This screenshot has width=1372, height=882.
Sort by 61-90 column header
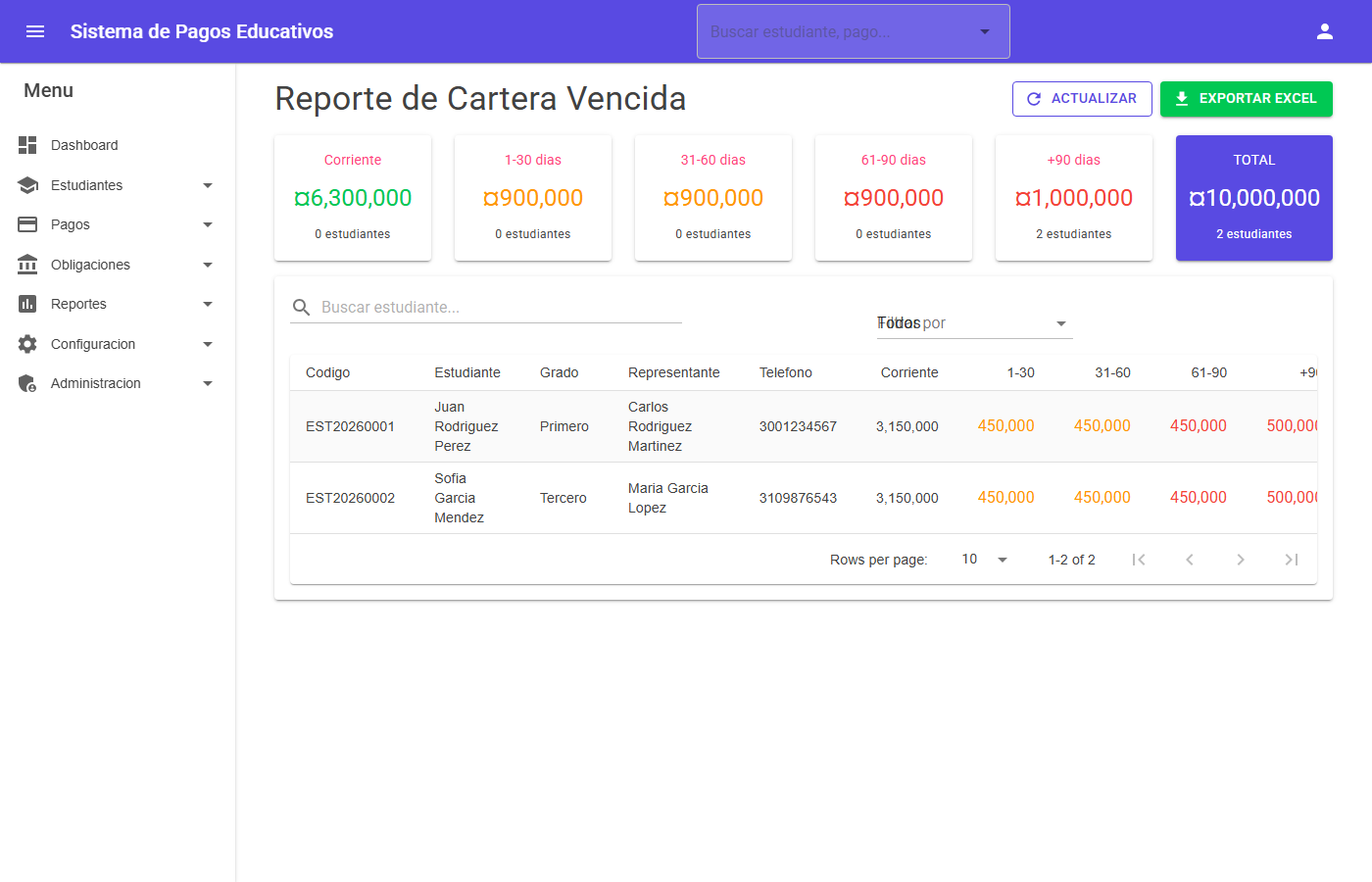coord(1209,372)
